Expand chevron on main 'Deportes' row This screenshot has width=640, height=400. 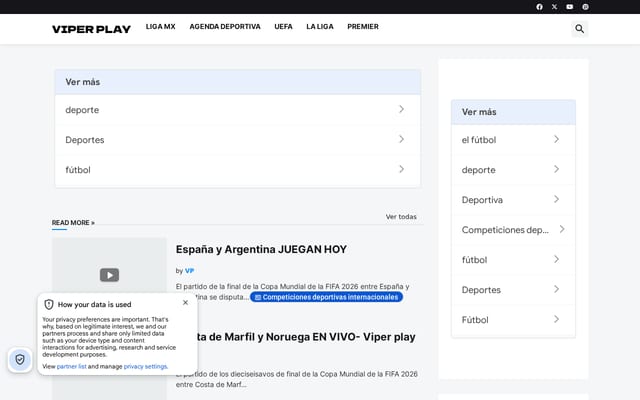click(x=402, y=139)
